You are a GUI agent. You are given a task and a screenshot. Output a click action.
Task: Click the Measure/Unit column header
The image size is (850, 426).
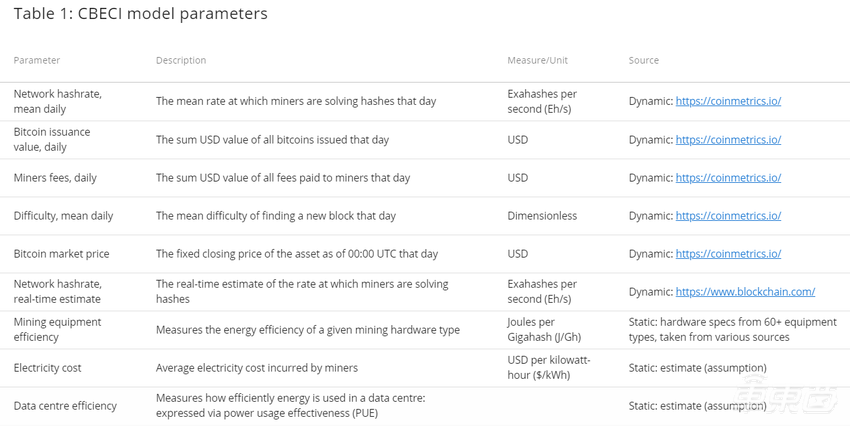point(537,60)
